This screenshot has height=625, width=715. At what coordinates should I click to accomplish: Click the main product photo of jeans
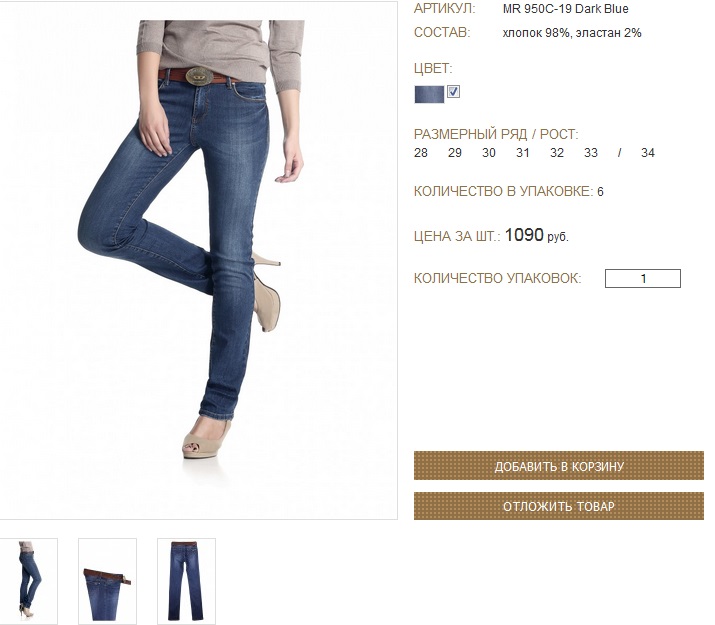(x=198, y=260)
